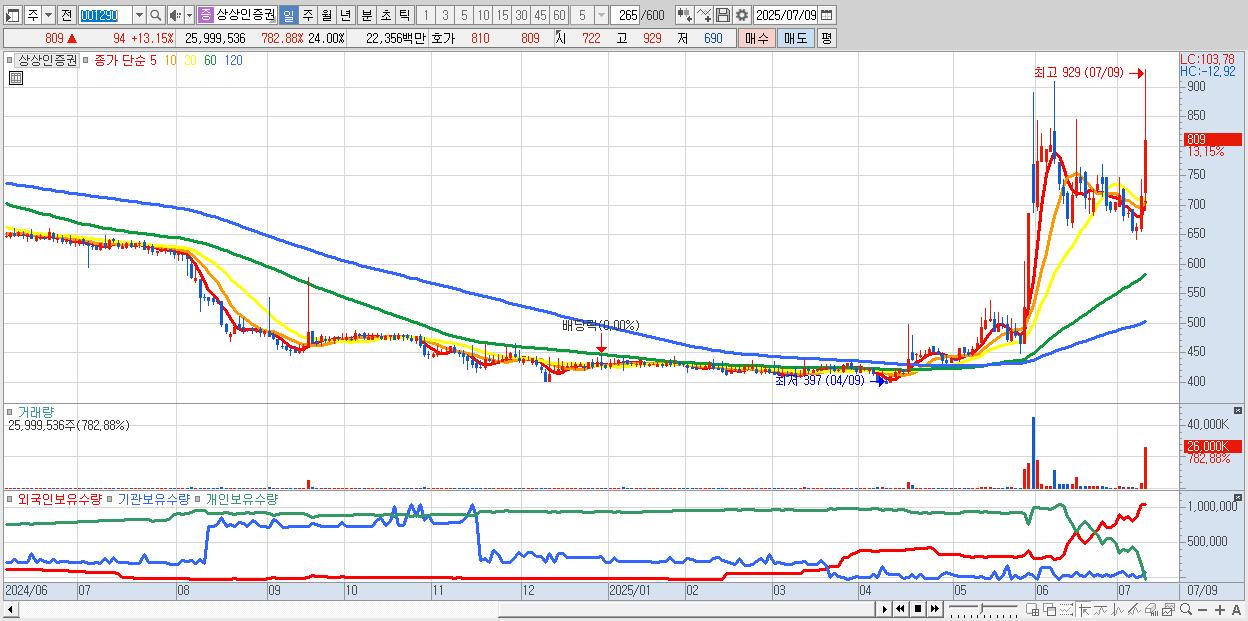Click the 전 market selector button
Screen dimensions: 1248x621
(x=66, y=15)
